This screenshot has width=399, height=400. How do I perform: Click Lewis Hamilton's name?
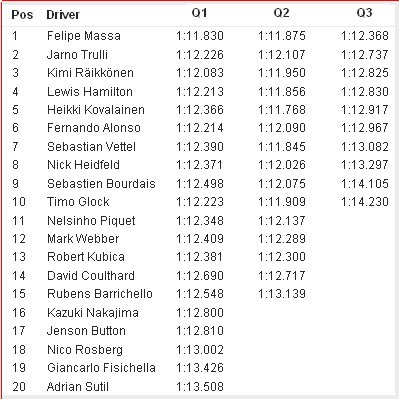point(90,91)
